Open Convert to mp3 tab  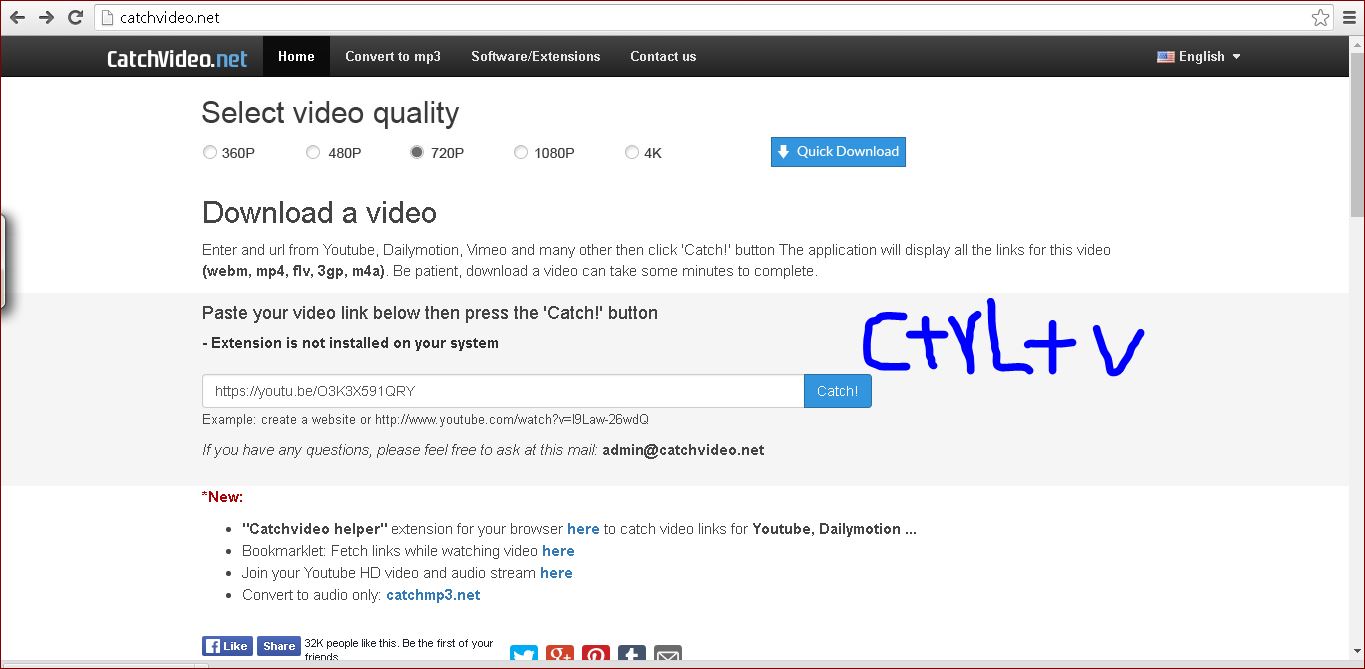point(392,57)
